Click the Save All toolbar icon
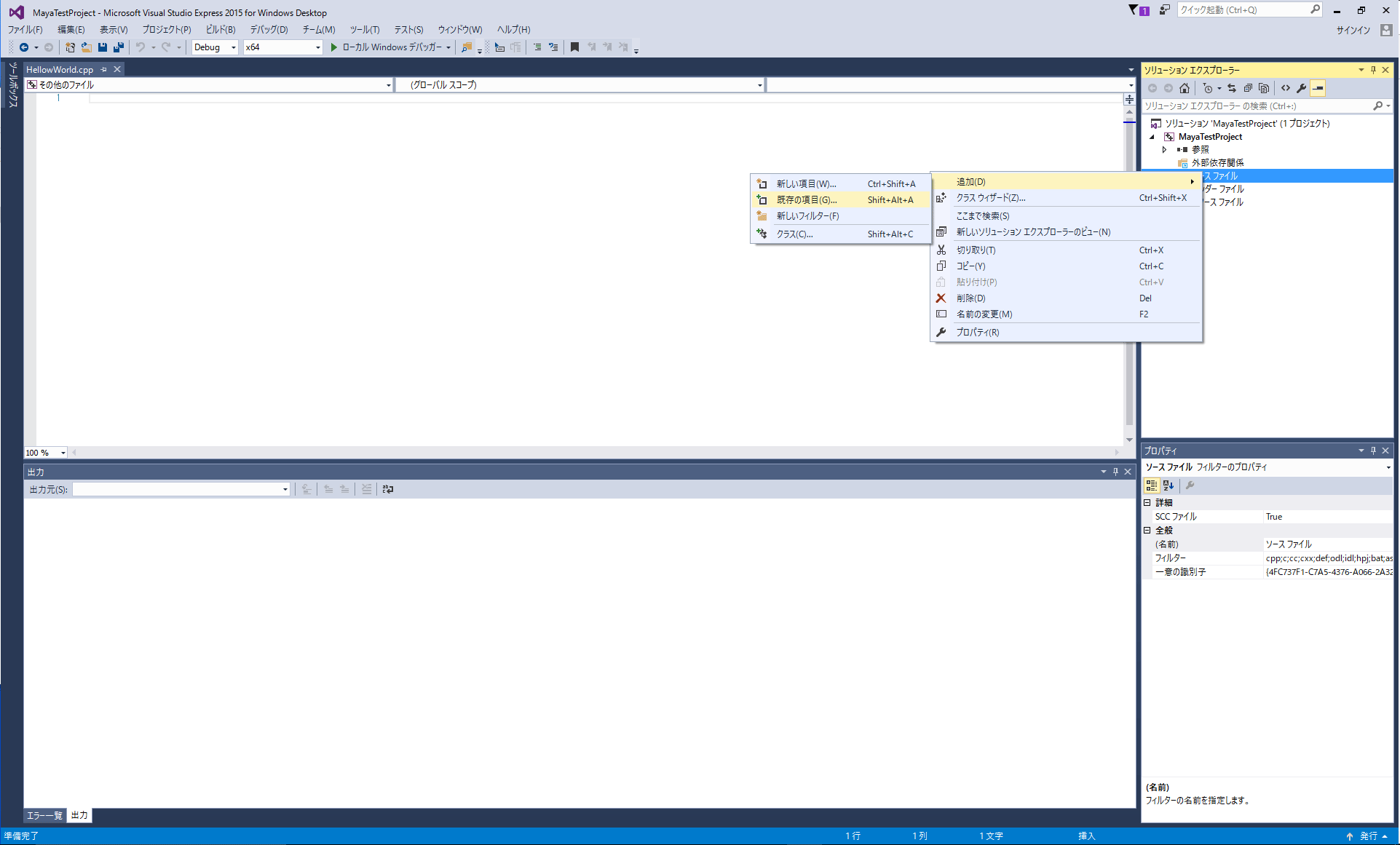The image size is (1400, 845). click(x=118, y=47)
